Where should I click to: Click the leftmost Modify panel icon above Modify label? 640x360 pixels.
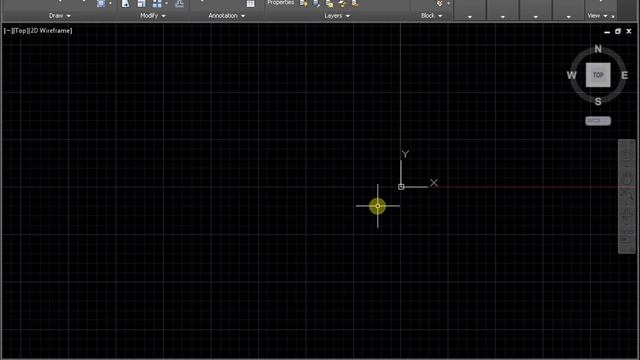click(126, 4)
